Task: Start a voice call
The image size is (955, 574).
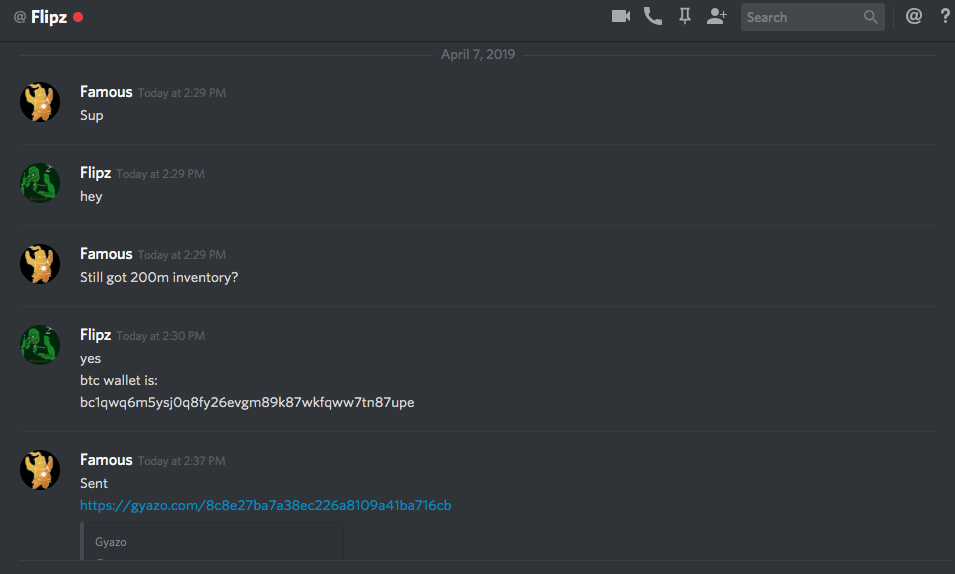Action: point(653,16)
